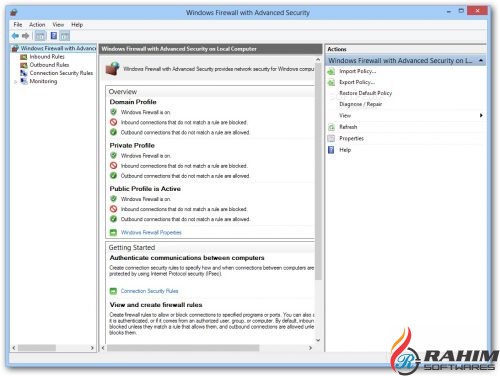Select Monitoring in the tree
The image size is (500, 376).
[x=43, y=81]
